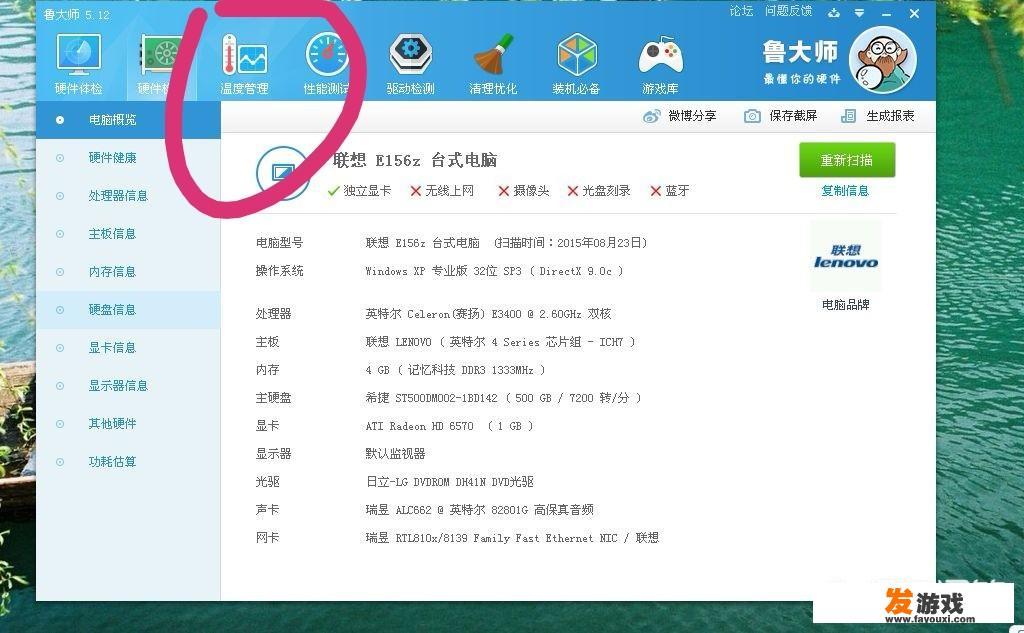
Task: Close the 鲁大师 window
Action: [x=914, y=14]
